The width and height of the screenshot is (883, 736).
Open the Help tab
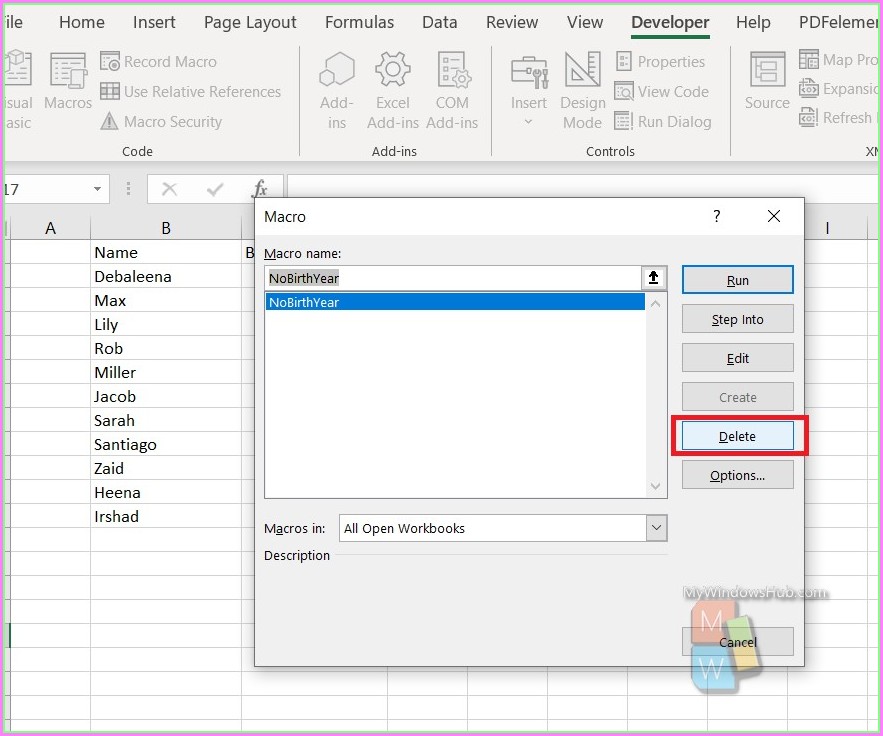[x=753, y=23]
